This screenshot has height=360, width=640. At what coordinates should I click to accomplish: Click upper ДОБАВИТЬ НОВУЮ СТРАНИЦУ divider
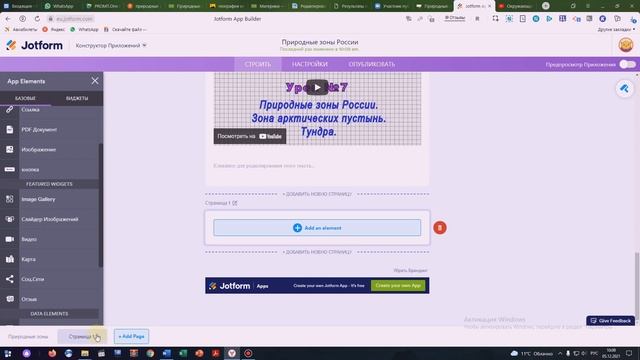pyautogui.click(x=317, y=194)
